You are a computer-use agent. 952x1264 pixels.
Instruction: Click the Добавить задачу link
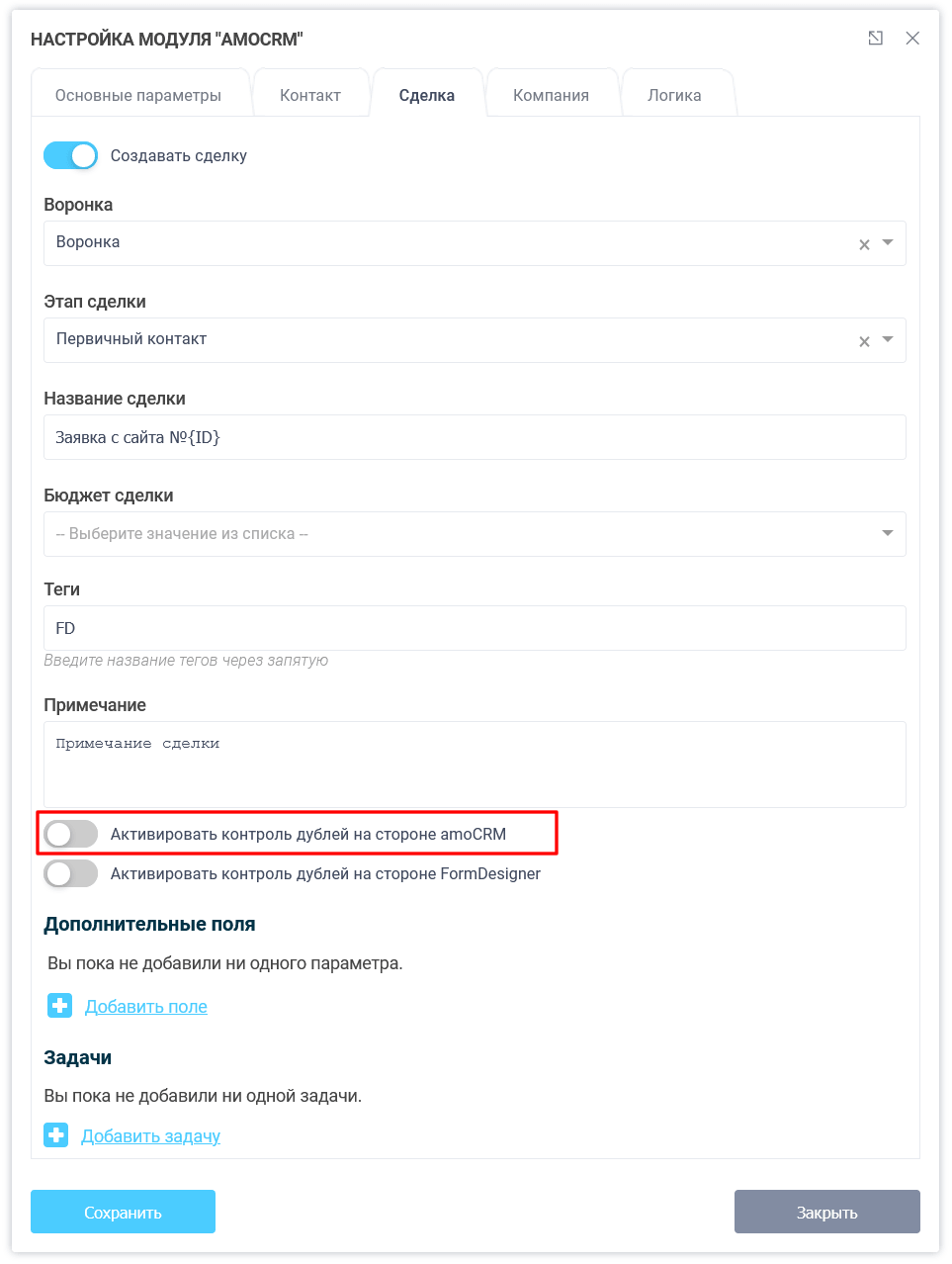click(x=150, y=1136)
